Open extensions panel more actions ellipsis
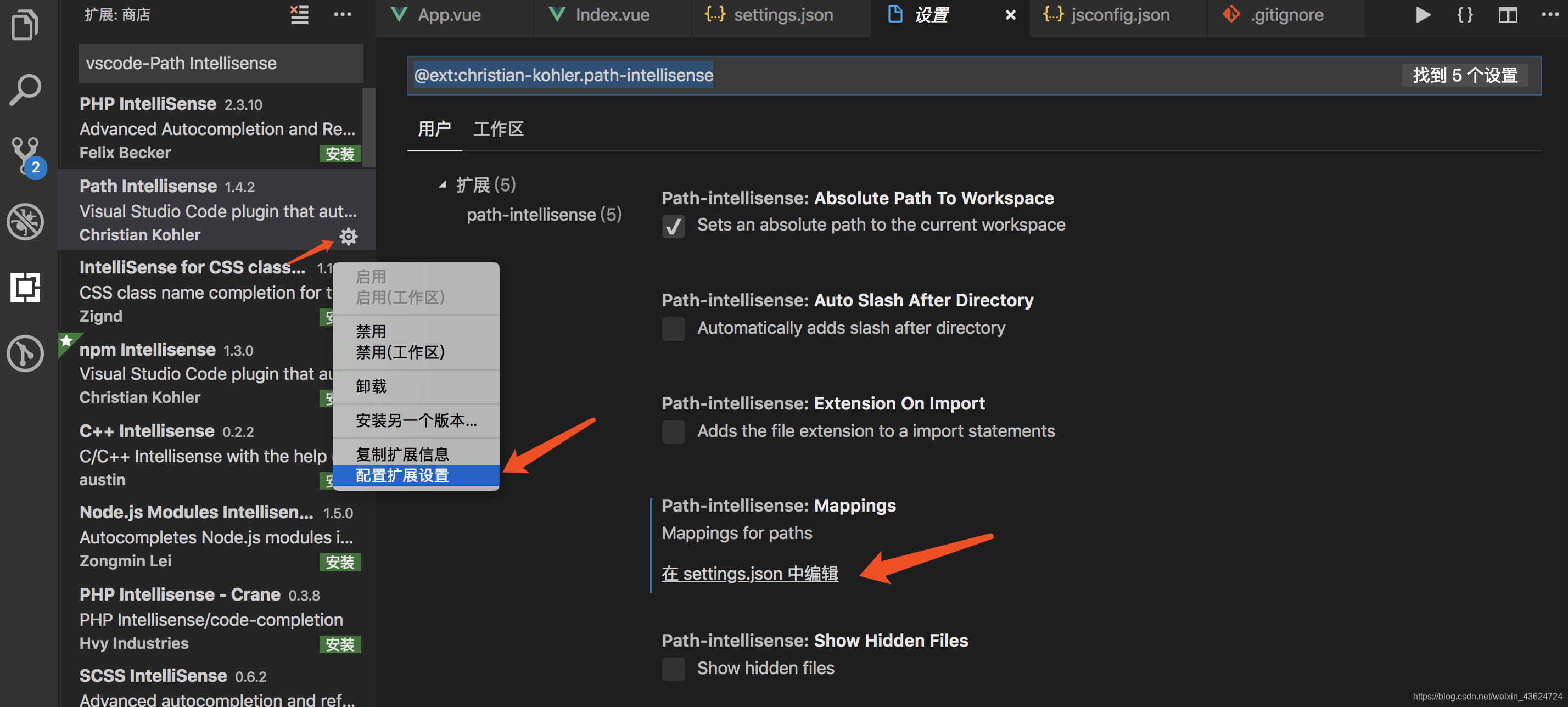1568x707 pixels. tap(343, 15)
